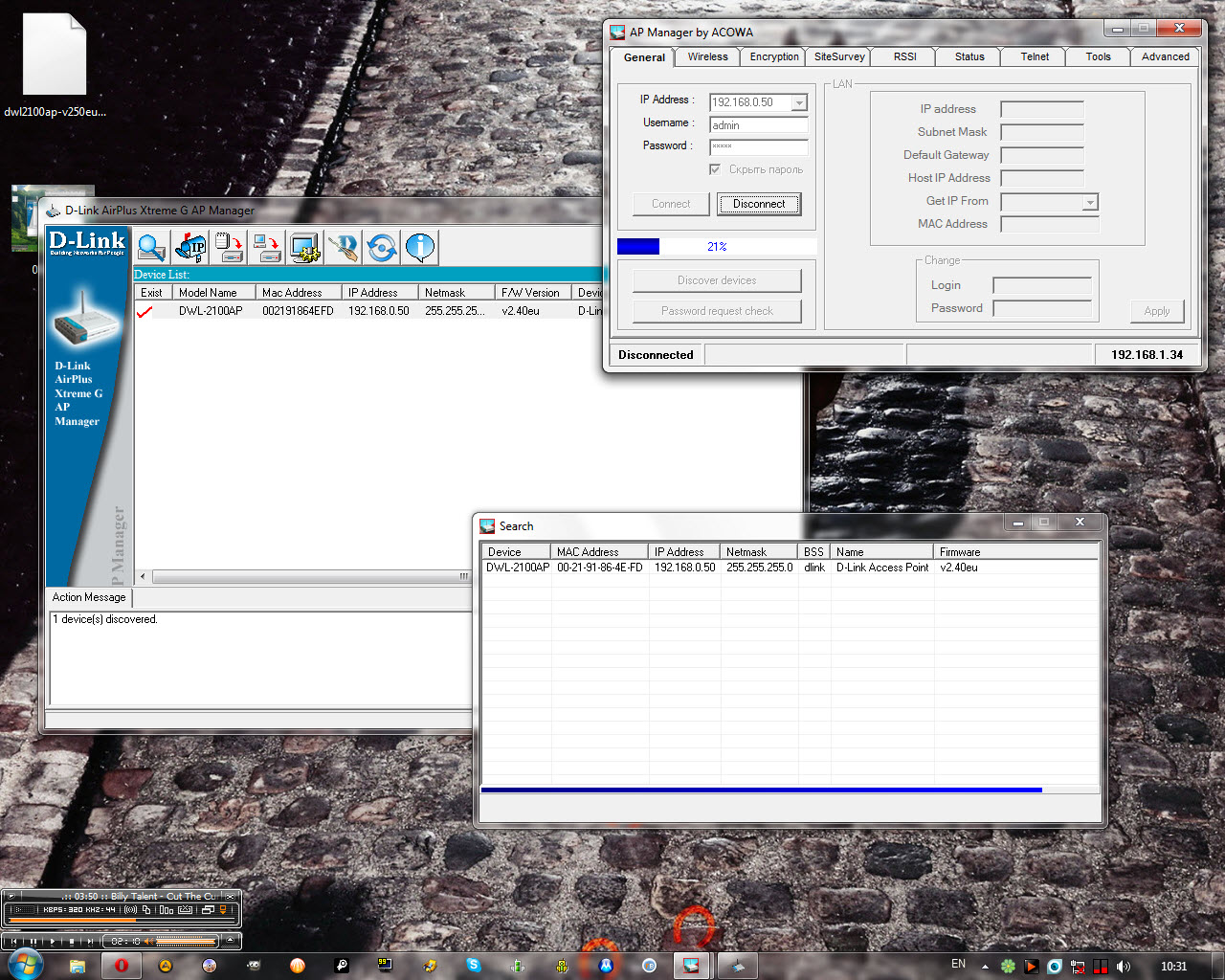Screen dimensions: 1225x980
Task: Adjust the mini player volume slider
Action: tap(186, 942)
